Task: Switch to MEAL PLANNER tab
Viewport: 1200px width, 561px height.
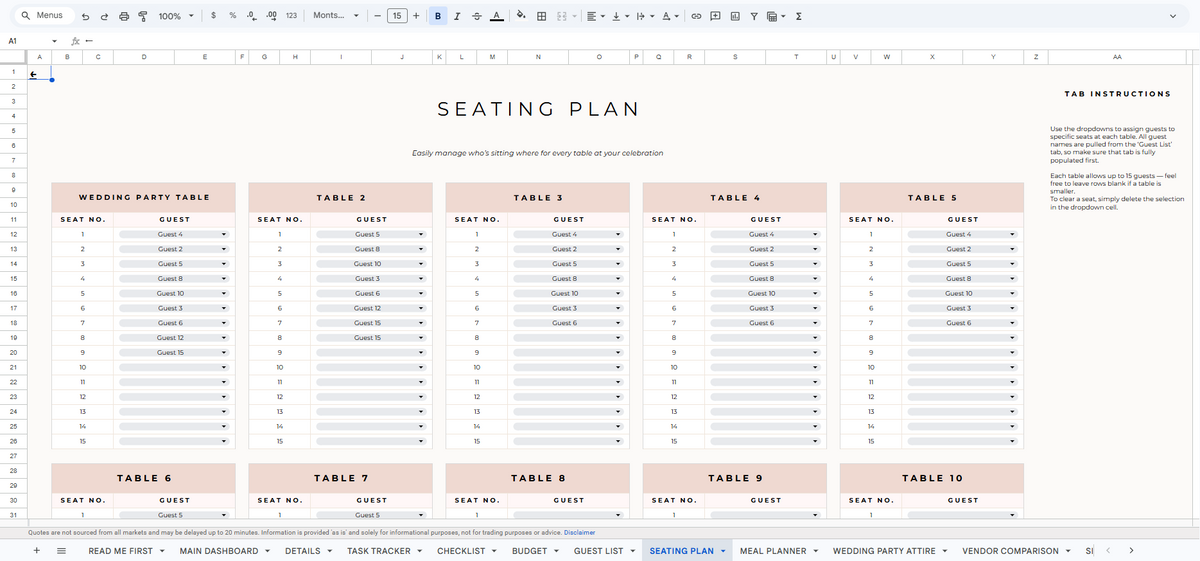Action: click(x=773, y=551)
